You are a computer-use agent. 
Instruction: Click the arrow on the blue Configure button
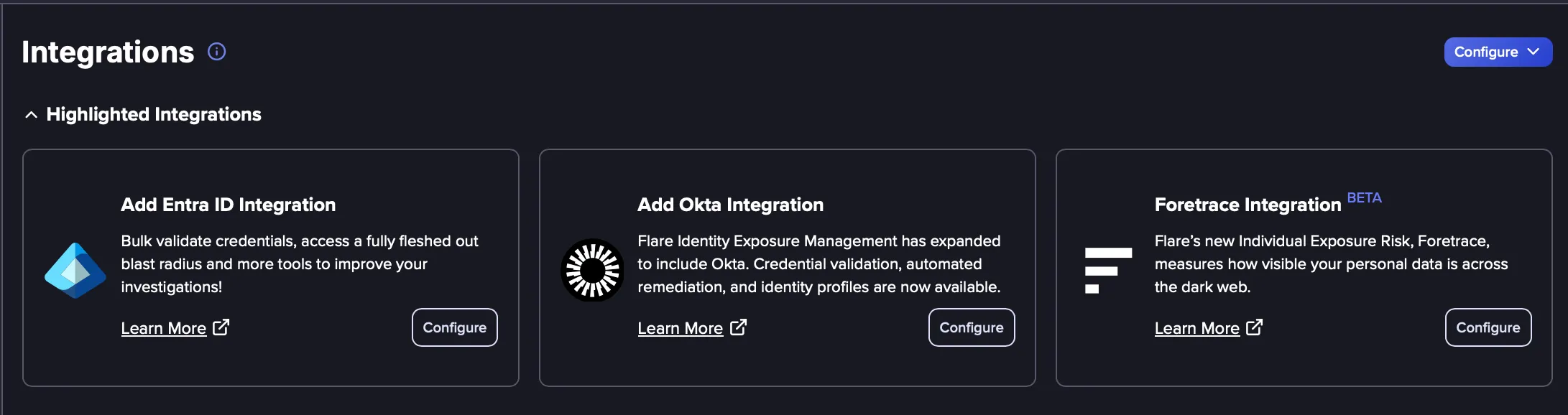[x=1533, y=52]
